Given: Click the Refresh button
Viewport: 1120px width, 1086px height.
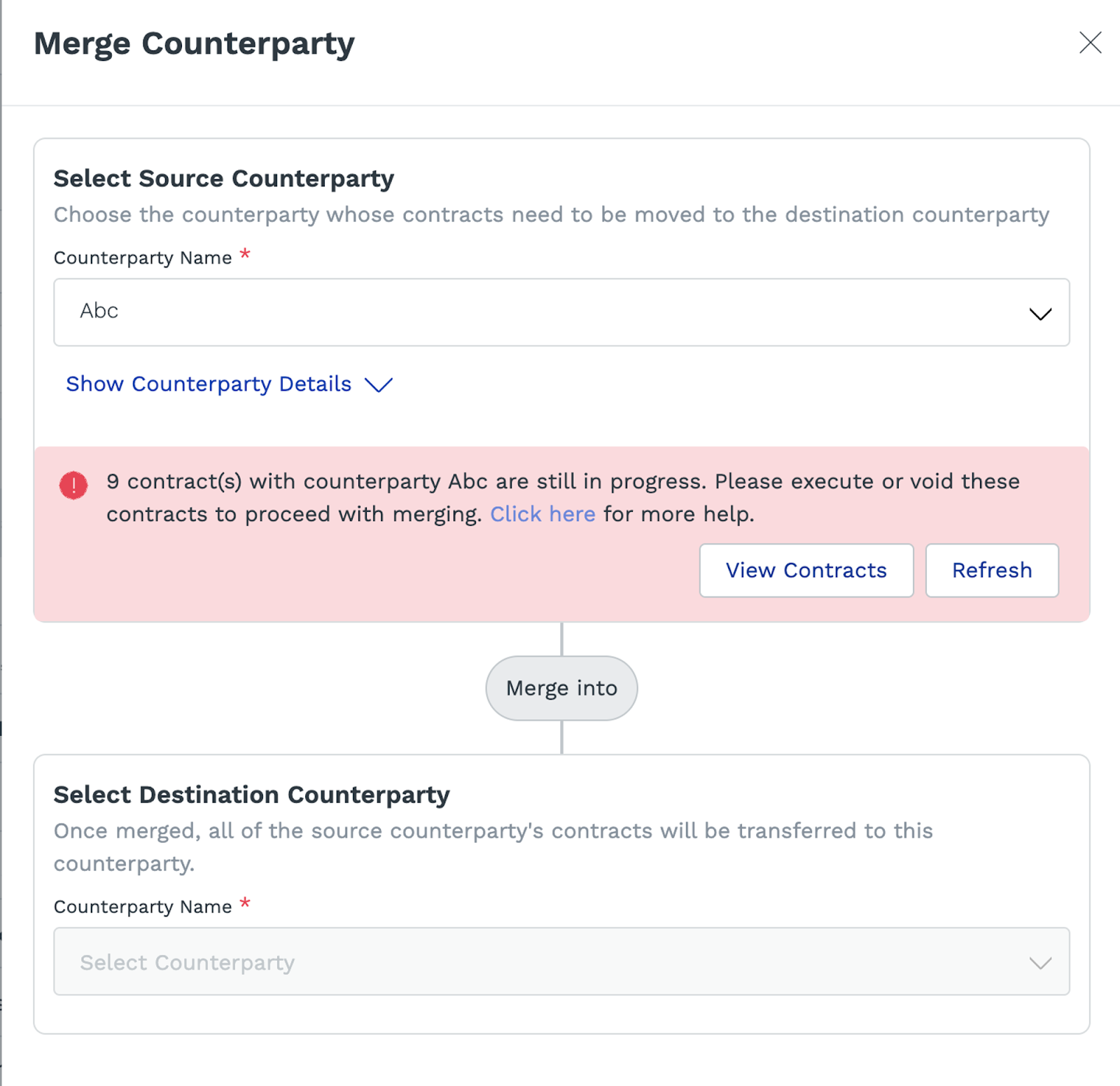Looking at the screenshot, I should (991, 571).
